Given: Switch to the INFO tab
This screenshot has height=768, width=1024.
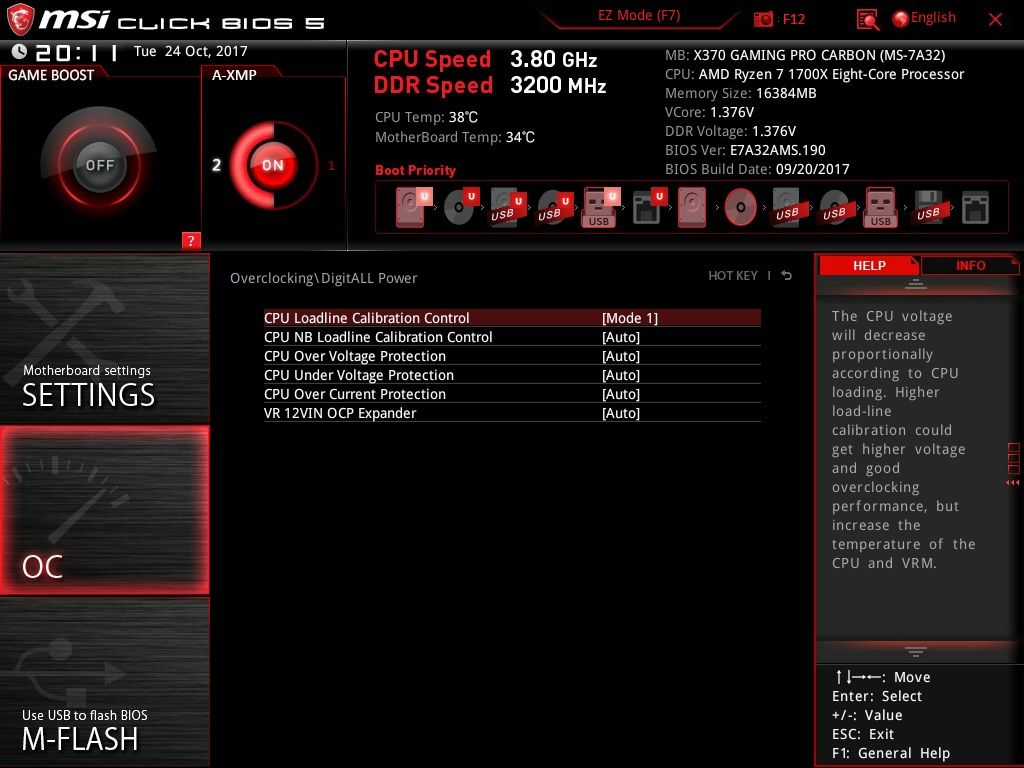Looking at the screenshot, I should [x=970, y=265].
